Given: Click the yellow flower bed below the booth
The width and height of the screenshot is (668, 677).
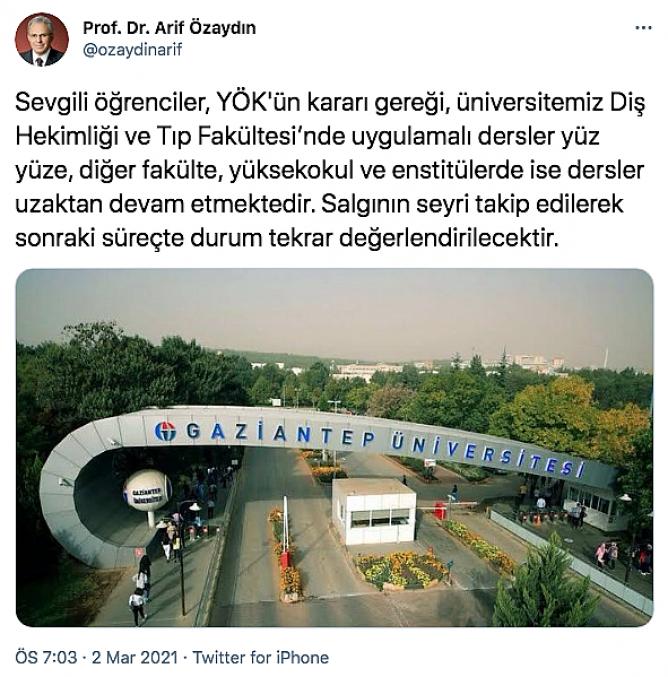Looking at the screenshot, I should point(400,569).
